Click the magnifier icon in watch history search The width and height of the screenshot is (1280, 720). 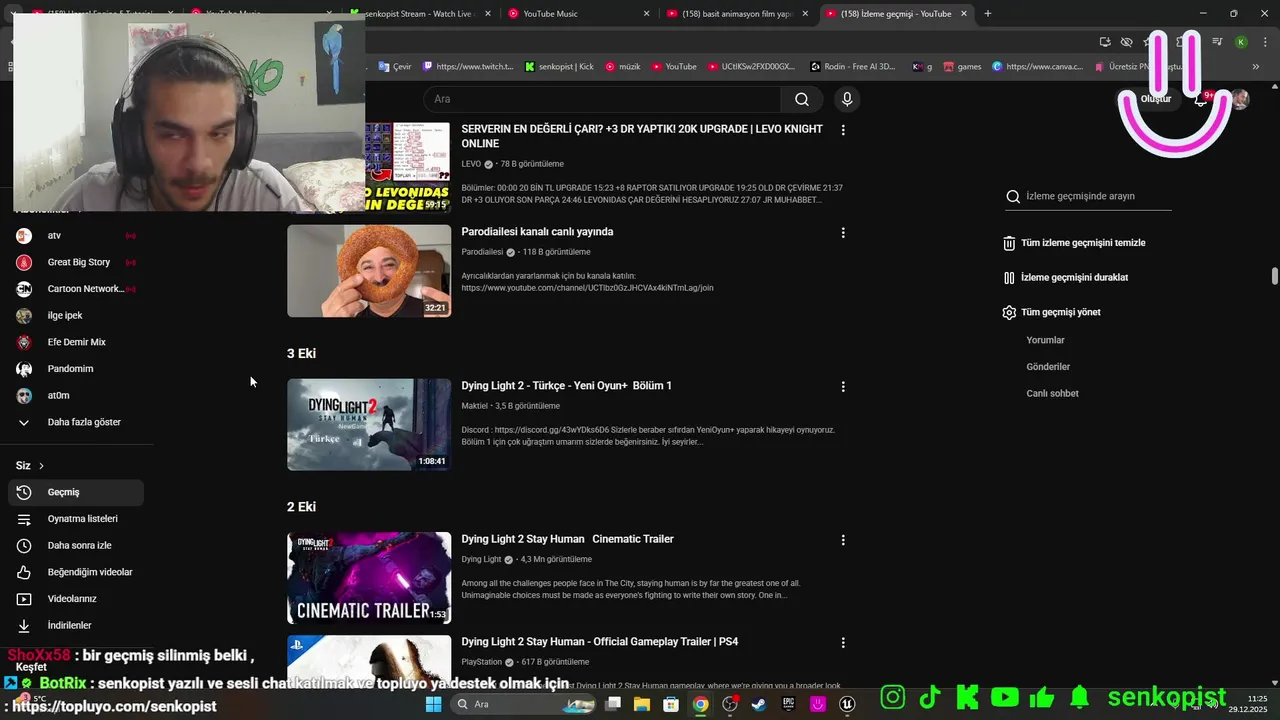[1013, 196]
